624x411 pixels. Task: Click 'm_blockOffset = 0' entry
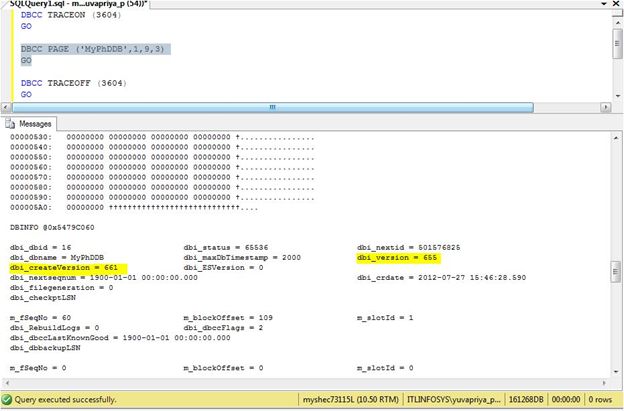pyautogui.click(x=223, y=368)
